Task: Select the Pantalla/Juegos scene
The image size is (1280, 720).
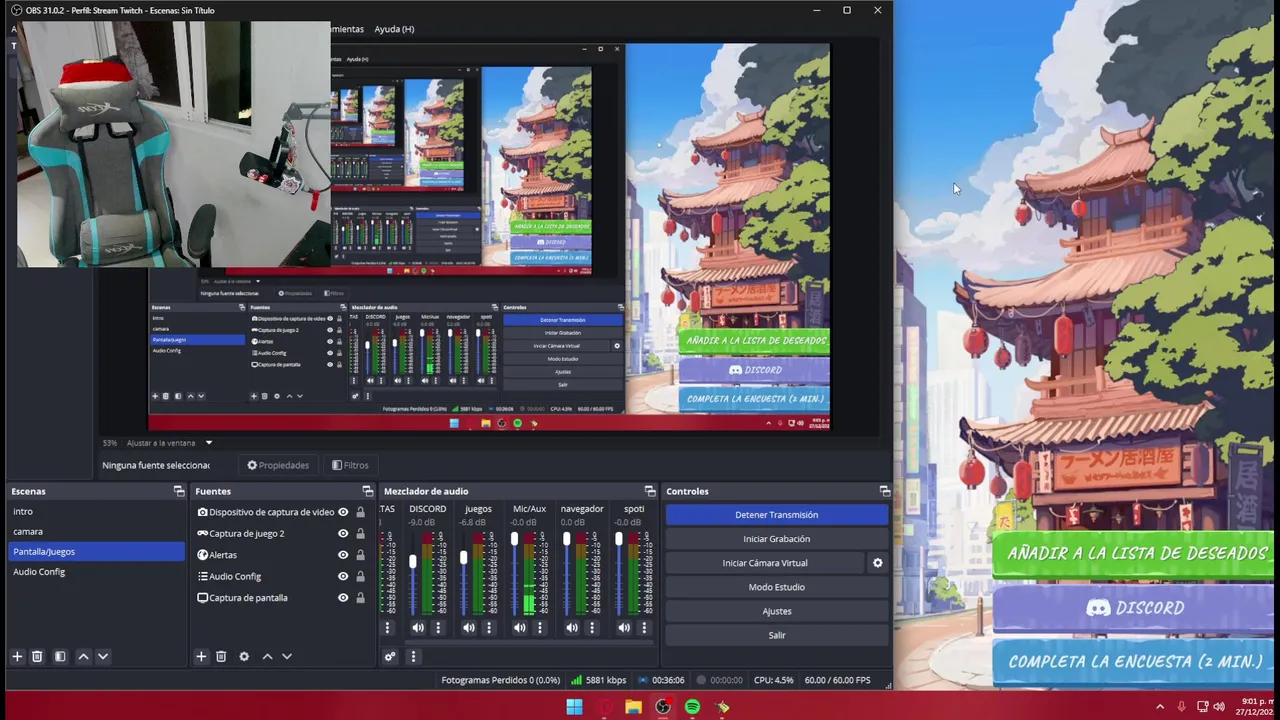Action: (x=96, y=551)
